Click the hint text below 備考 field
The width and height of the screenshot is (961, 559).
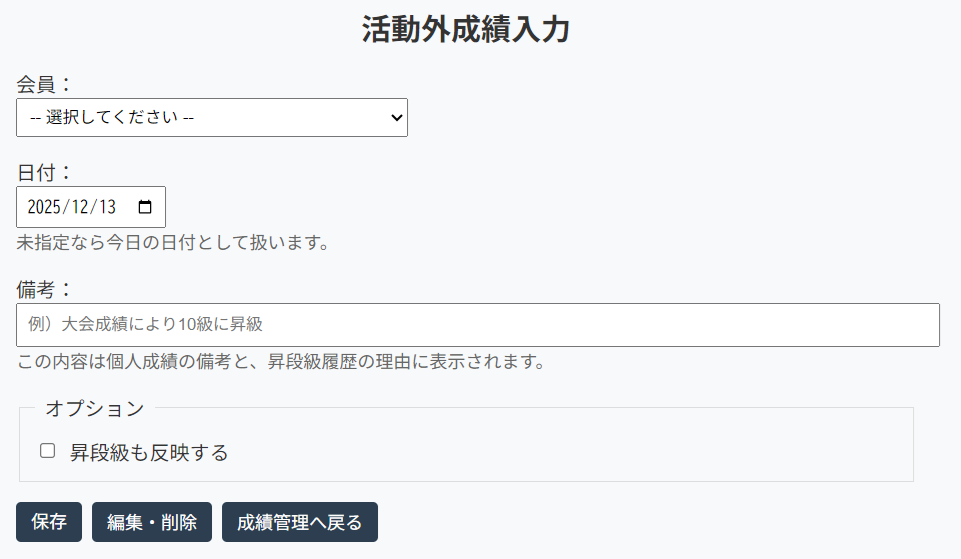point(281,361)
